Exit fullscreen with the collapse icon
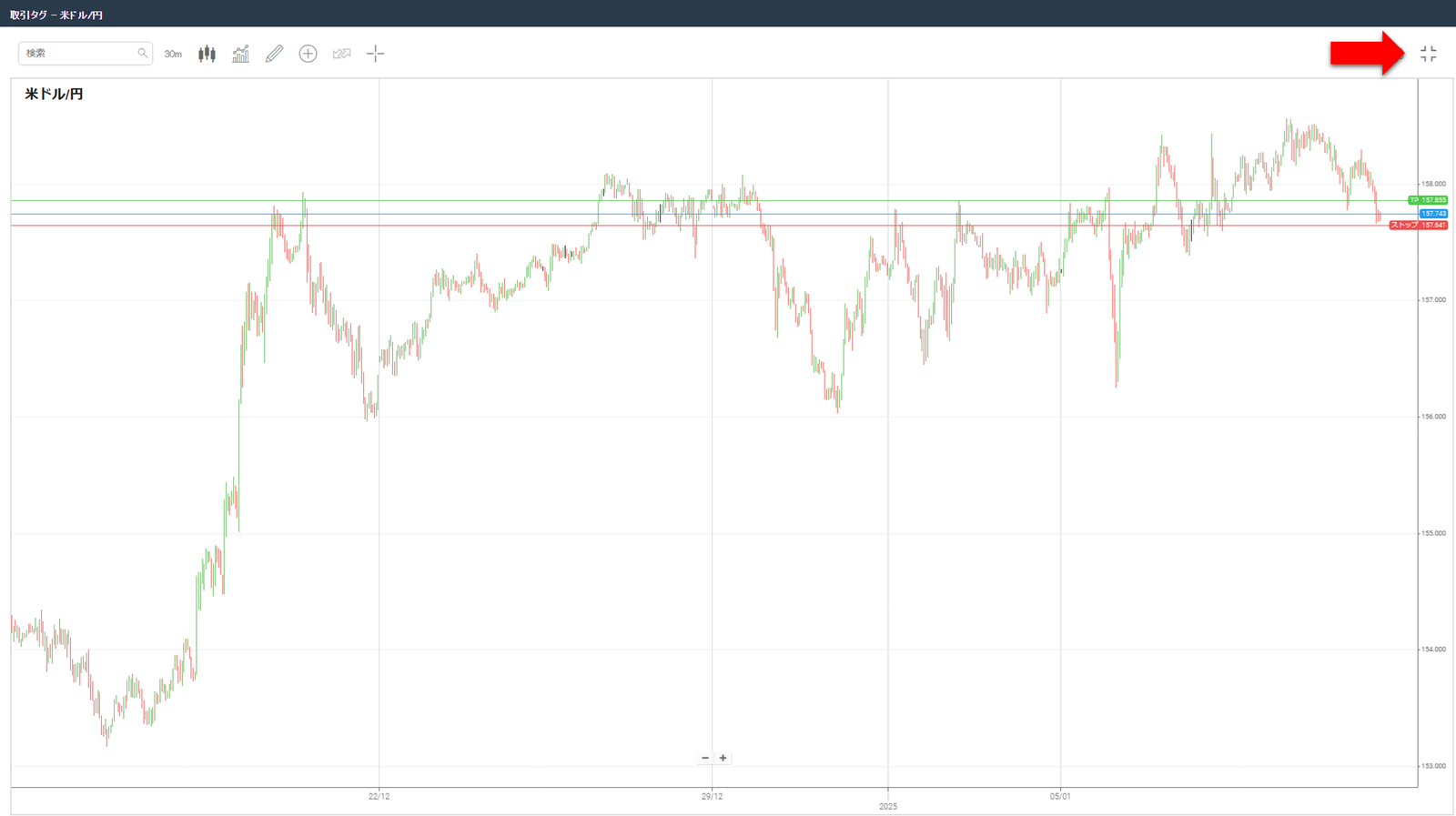1456x816 pixels. pyautogui.click(x=1429, y=54)
